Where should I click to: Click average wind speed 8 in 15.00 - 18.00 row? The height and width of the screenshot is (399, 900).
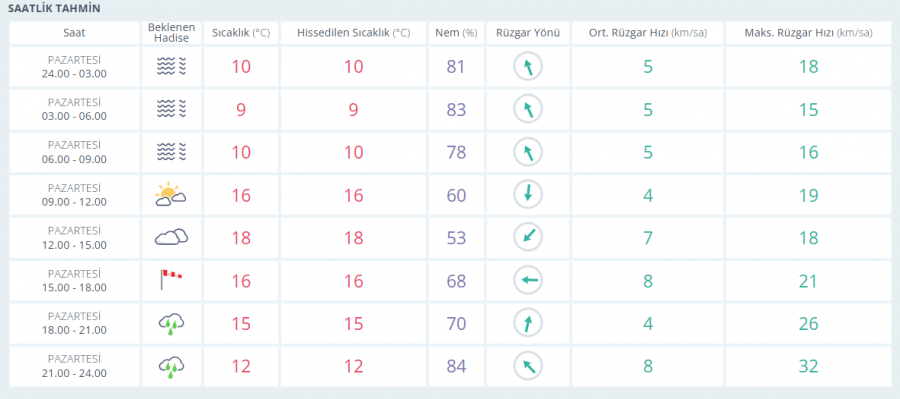point(647,281)
